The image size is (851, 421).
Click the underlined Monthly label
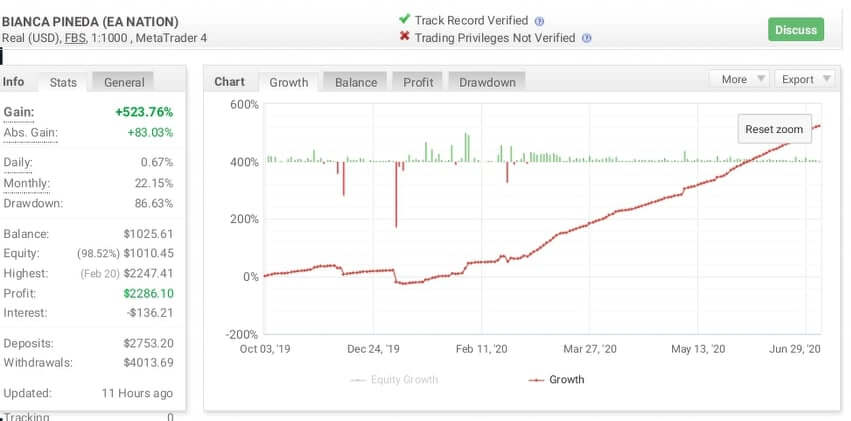click(x=27, y=183)
